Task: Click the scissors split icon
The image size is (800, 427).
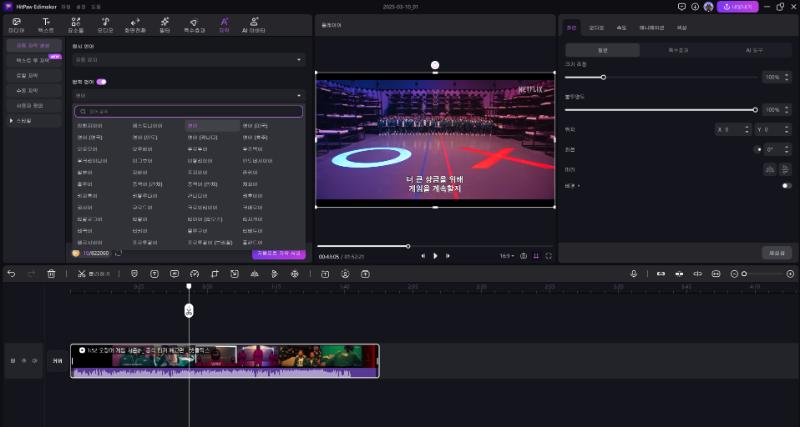Action: (x=80, y=273)
